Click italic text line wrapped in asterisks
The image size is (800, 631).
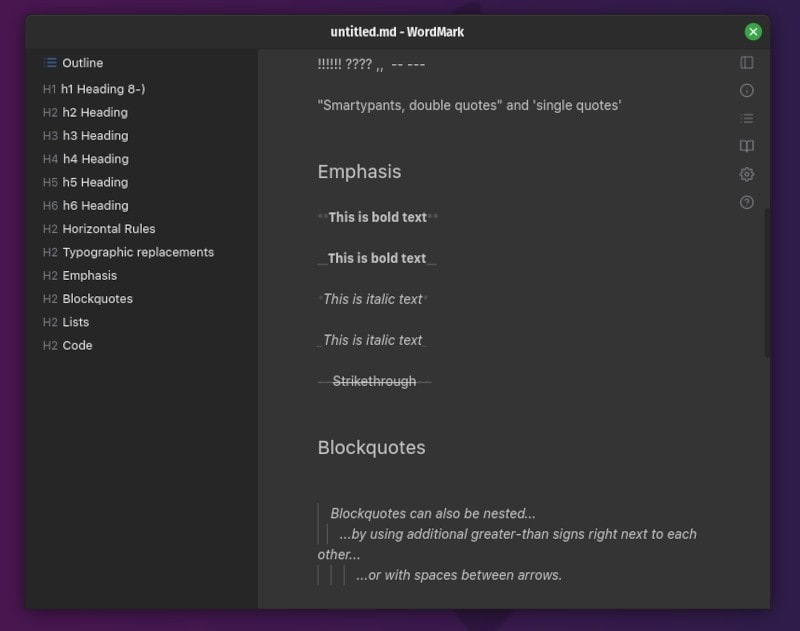[372, 299]
